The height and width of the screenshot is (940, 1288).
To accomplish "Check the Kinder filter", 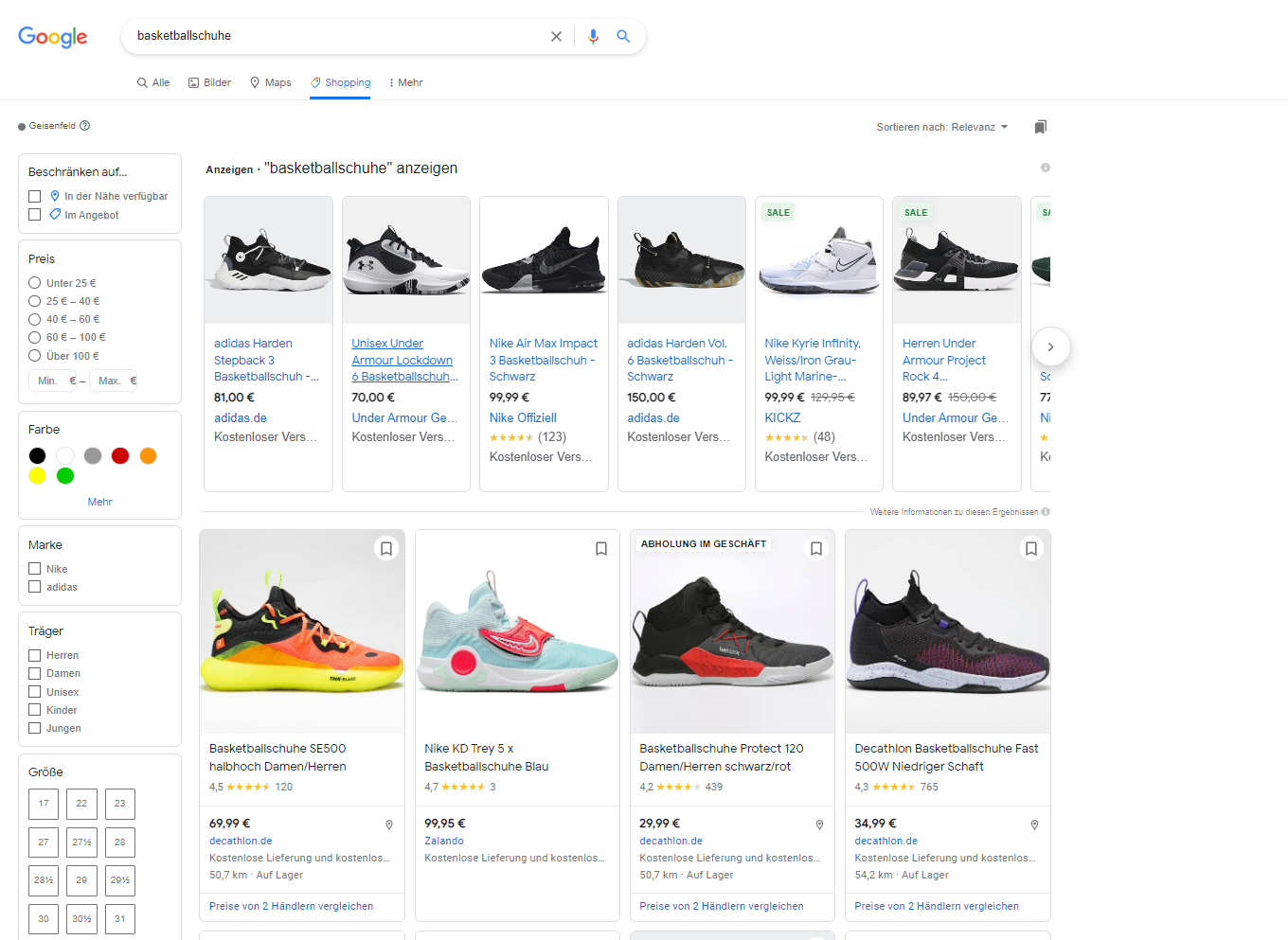I will (35, 710).
